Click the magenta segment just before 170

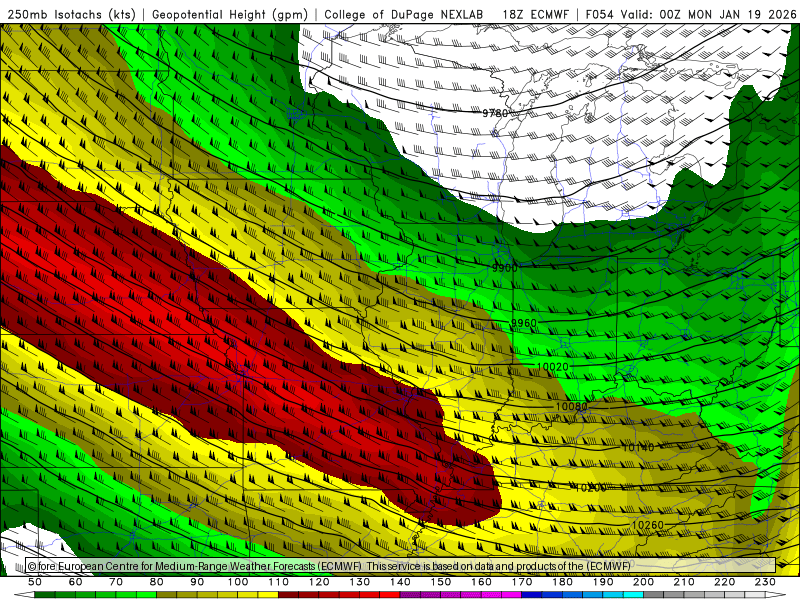tap(511, 595)
